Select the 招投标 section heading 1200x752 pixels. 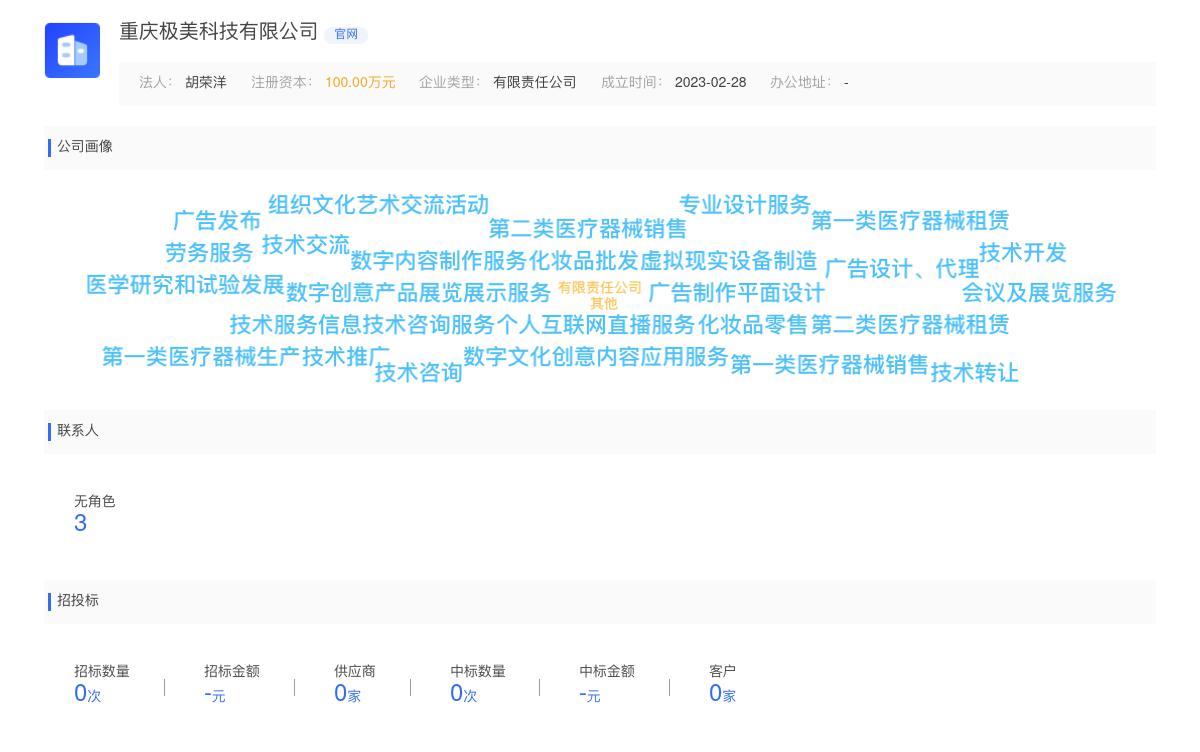[x=78, y=600]
